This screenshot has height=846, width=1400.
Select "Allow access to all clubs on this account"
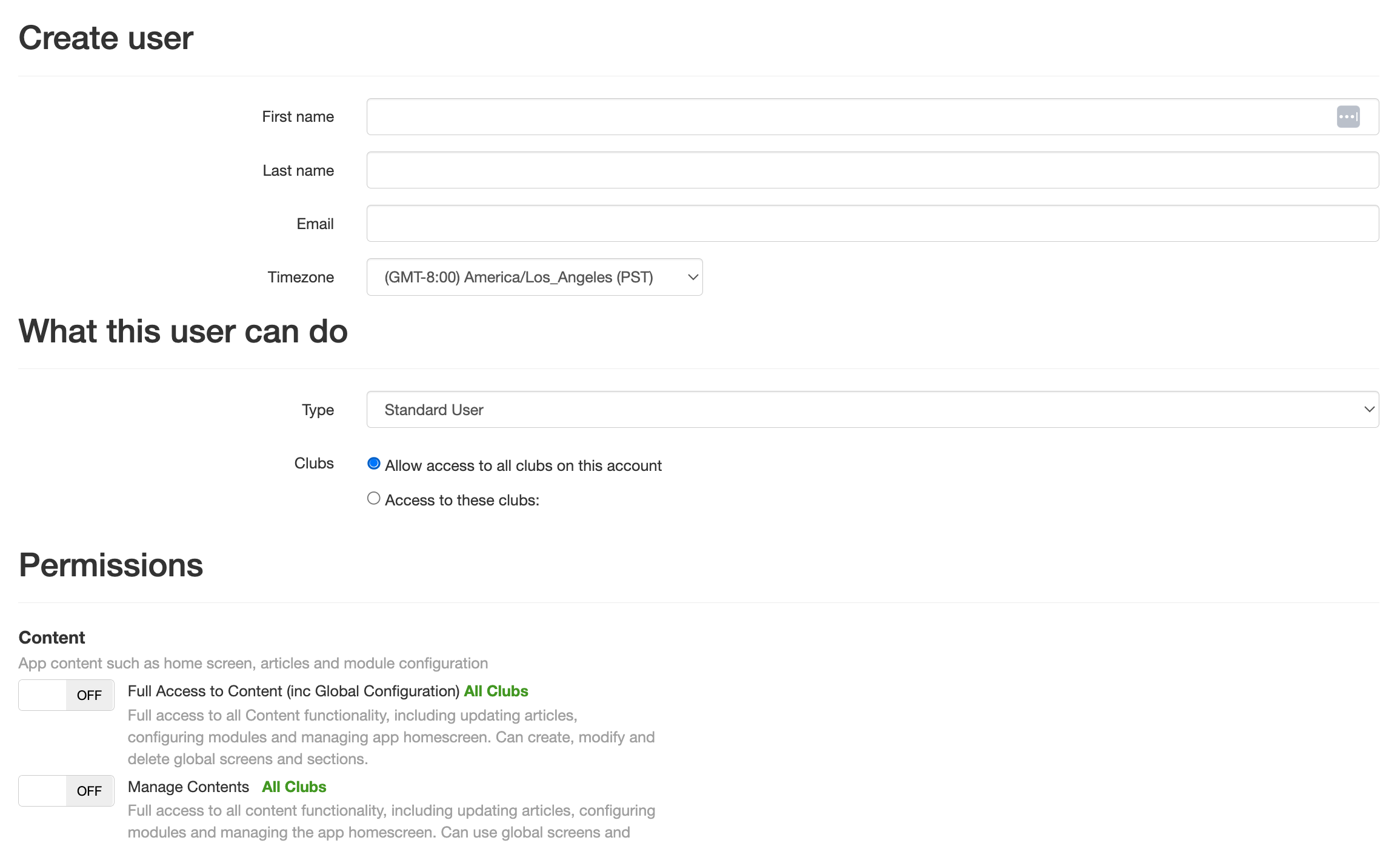[x=373, y=464]
